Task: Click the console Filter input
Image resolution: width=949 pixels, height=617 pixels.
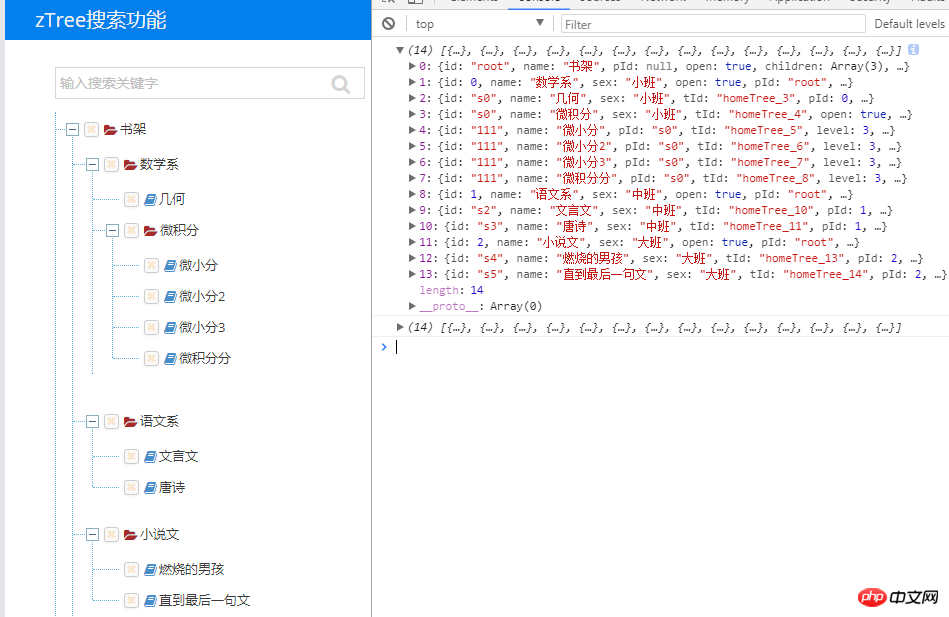Action: (713, 24)
